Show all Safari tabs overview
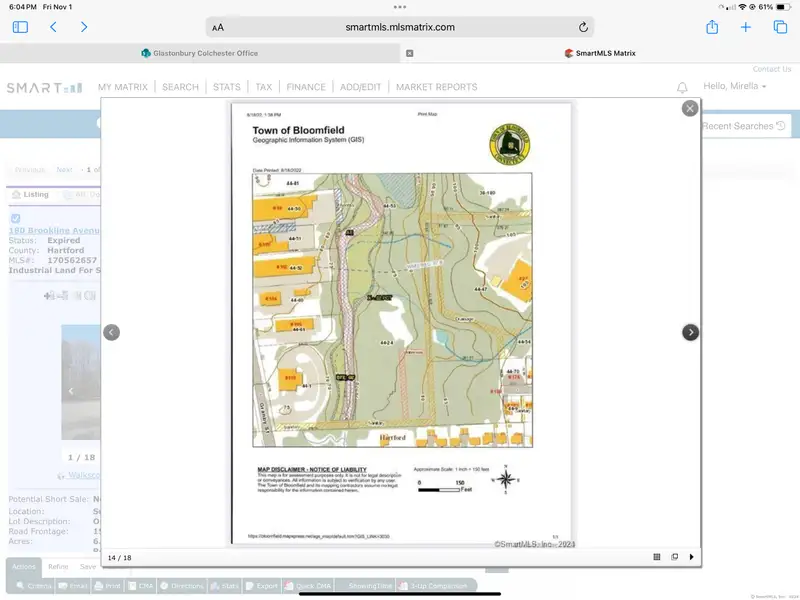The image size is (800, 600). click(x=780, y=27)
